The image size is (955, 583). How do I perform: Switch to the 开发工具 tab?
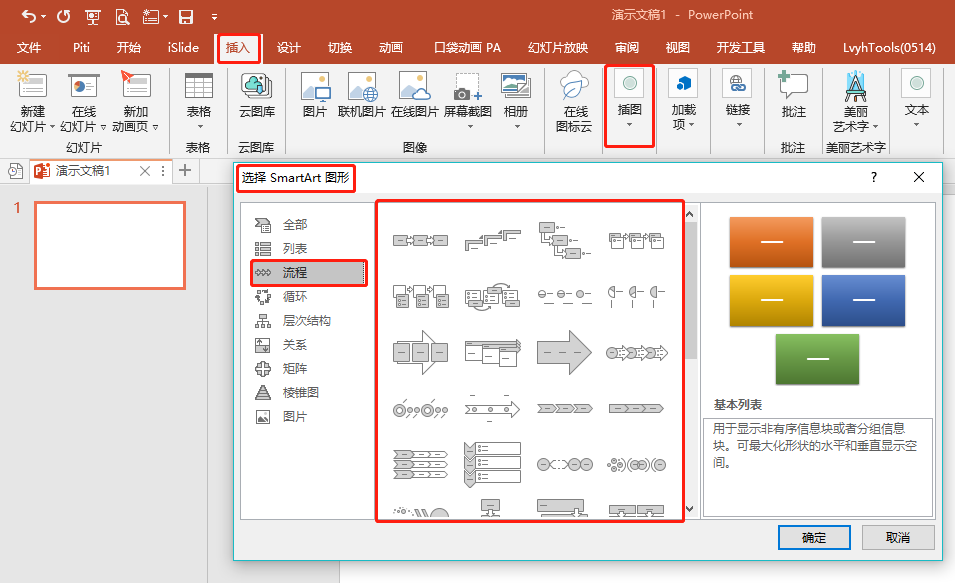click(x=741, y=48)
